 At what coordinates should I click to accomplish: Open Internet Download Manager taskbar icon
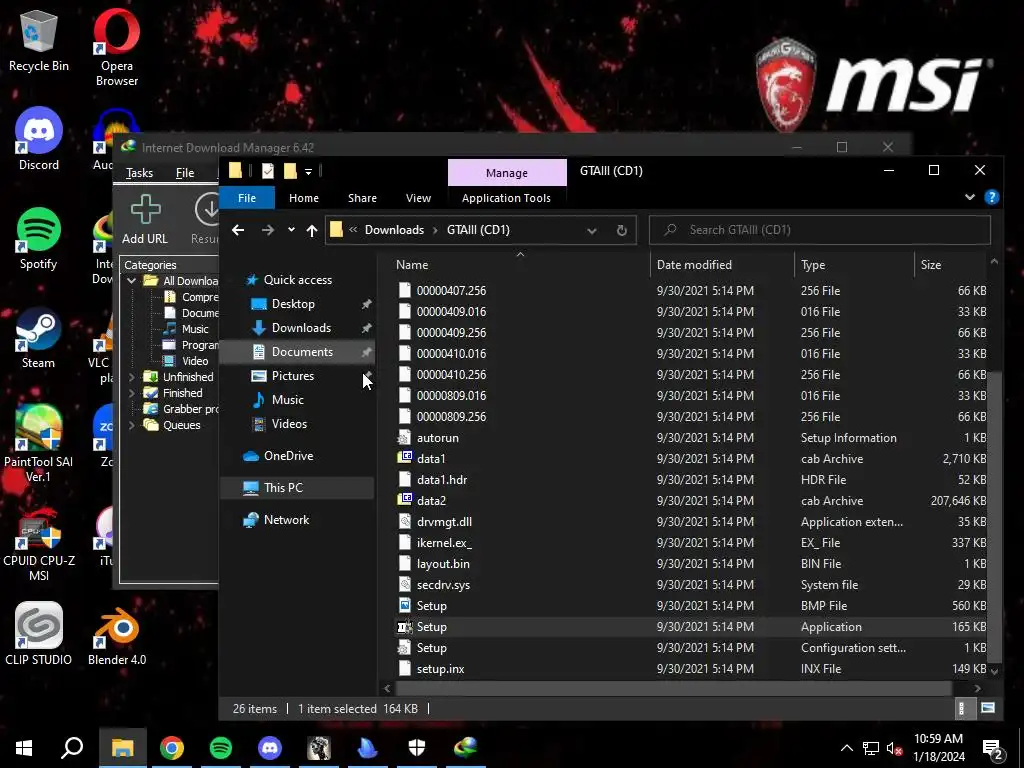point(466,748)
